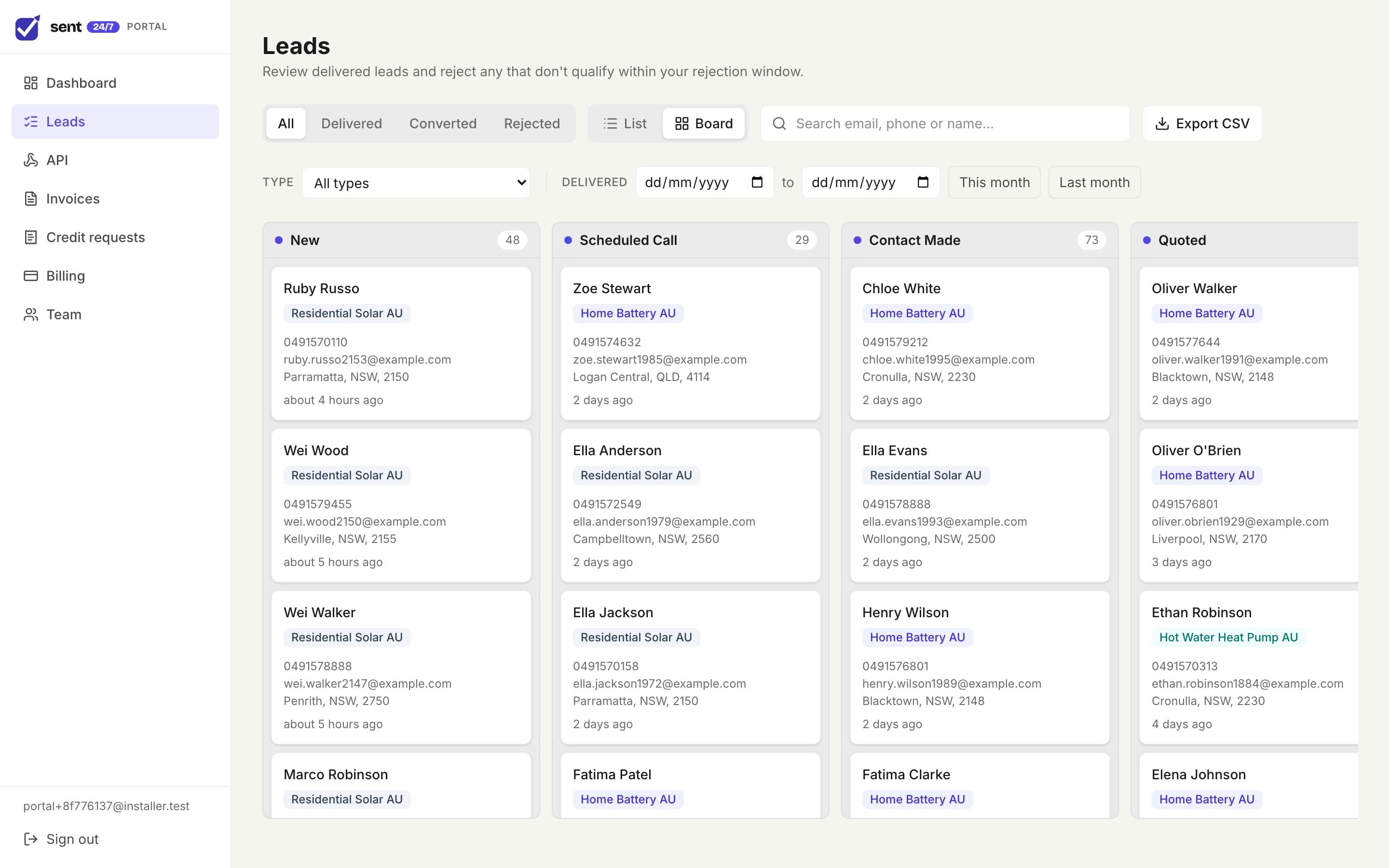Open the Team page
The width and height of the screenshot is (1389, 868).
[115, 314]
